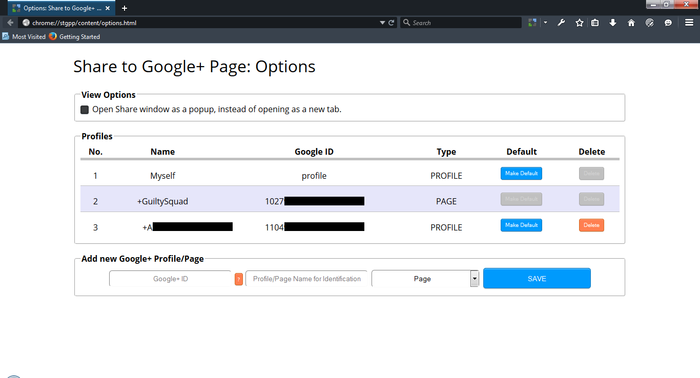
Task: Click the Type column header
Action: tap(446, 152)
